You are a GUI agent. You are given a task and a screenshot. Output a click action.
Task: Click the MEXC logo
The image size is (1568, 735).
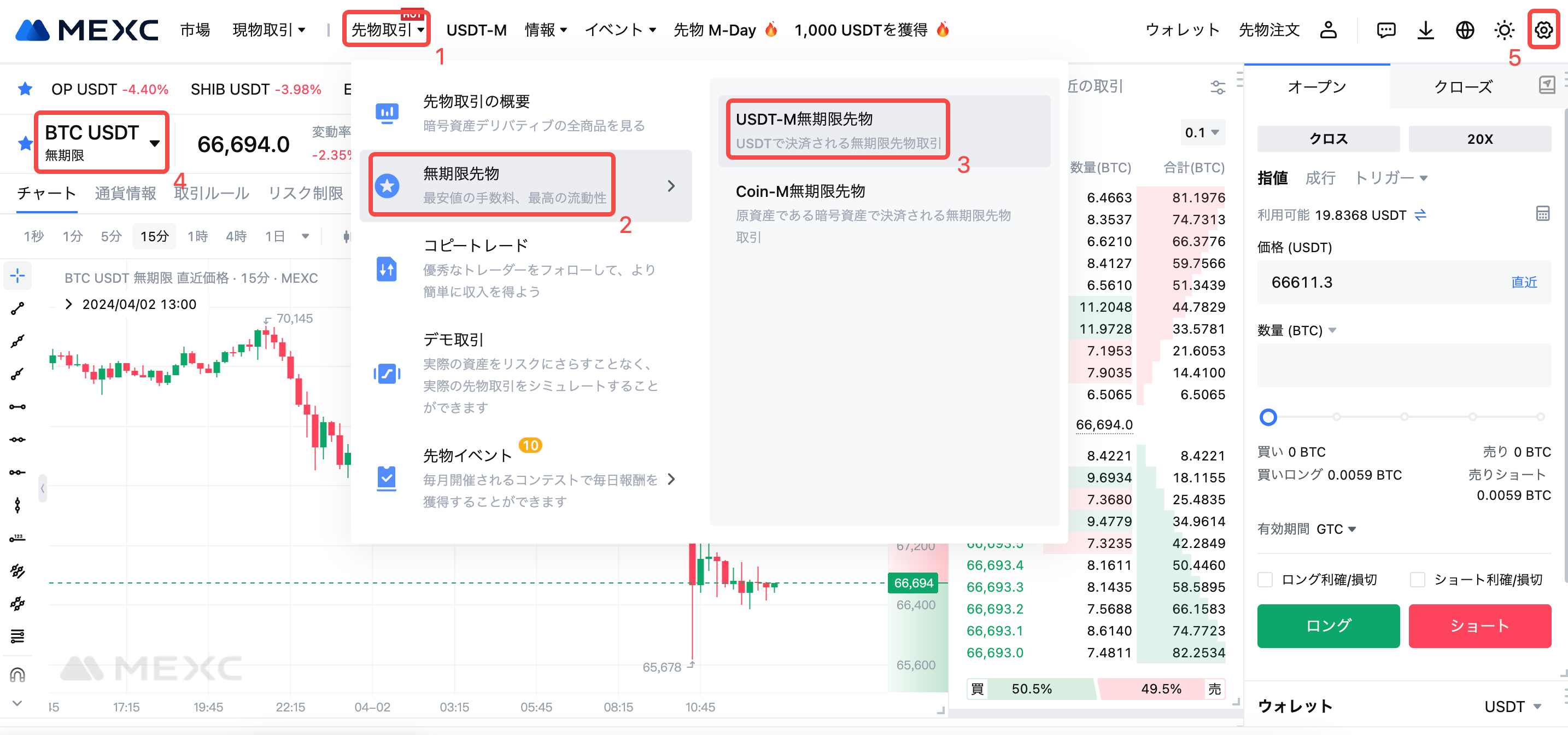click(x=86, y=30)
